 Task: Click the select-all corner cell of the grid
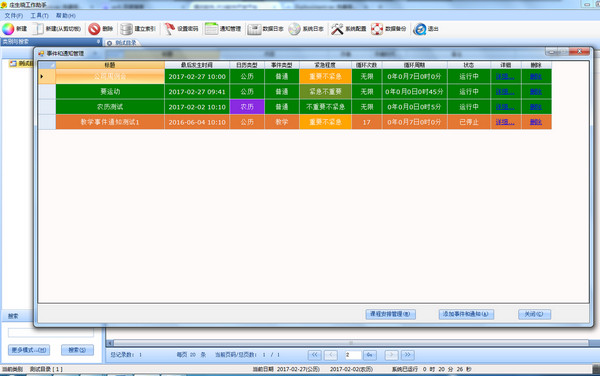[x=47, y=65]
